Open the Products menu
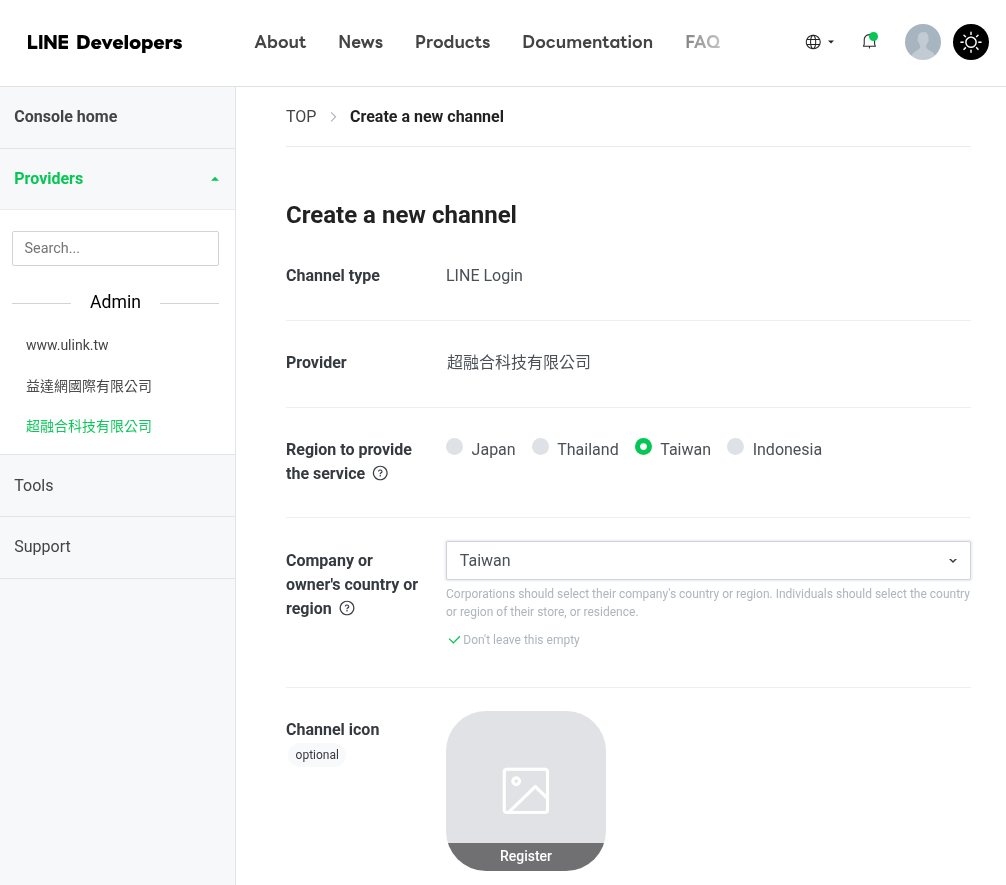 452,42
